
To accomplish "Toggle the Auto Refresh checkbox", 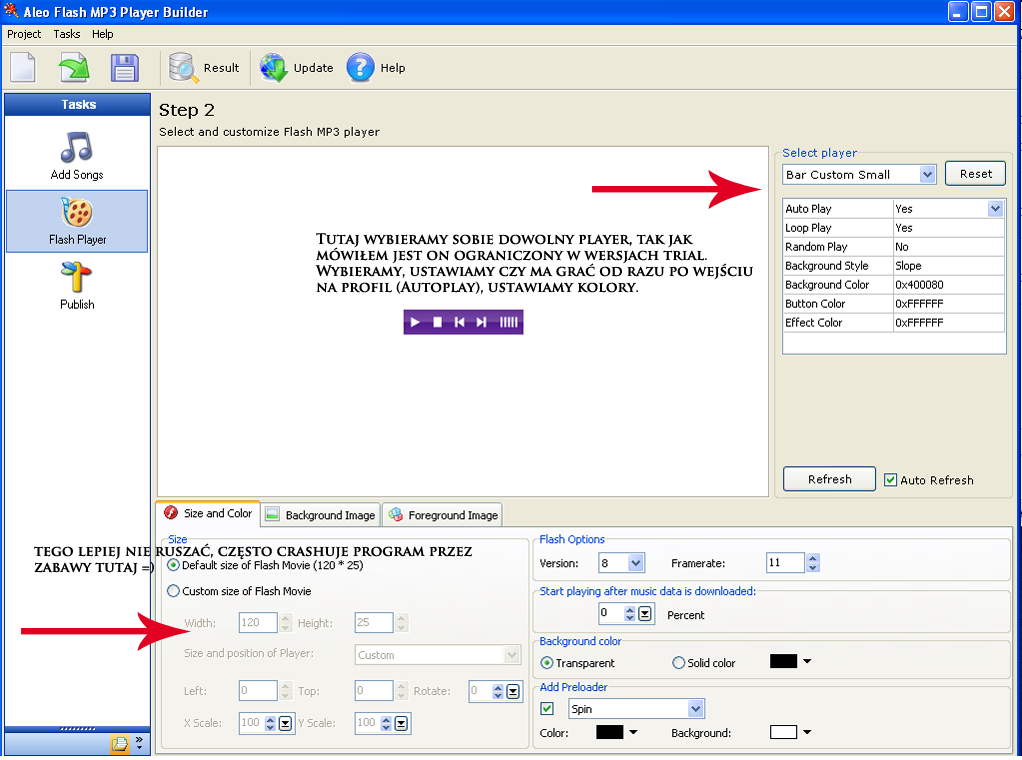I will (890, 480).
